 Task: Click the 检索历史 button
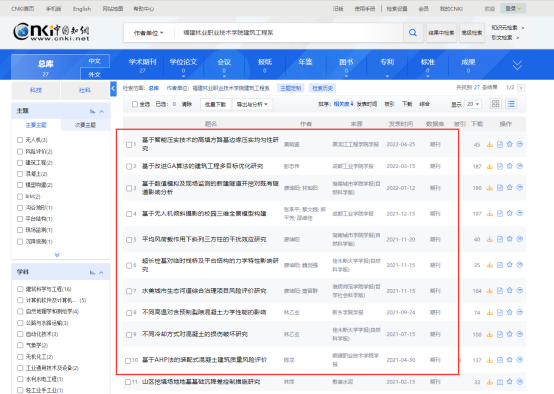[x=322, y=88]
